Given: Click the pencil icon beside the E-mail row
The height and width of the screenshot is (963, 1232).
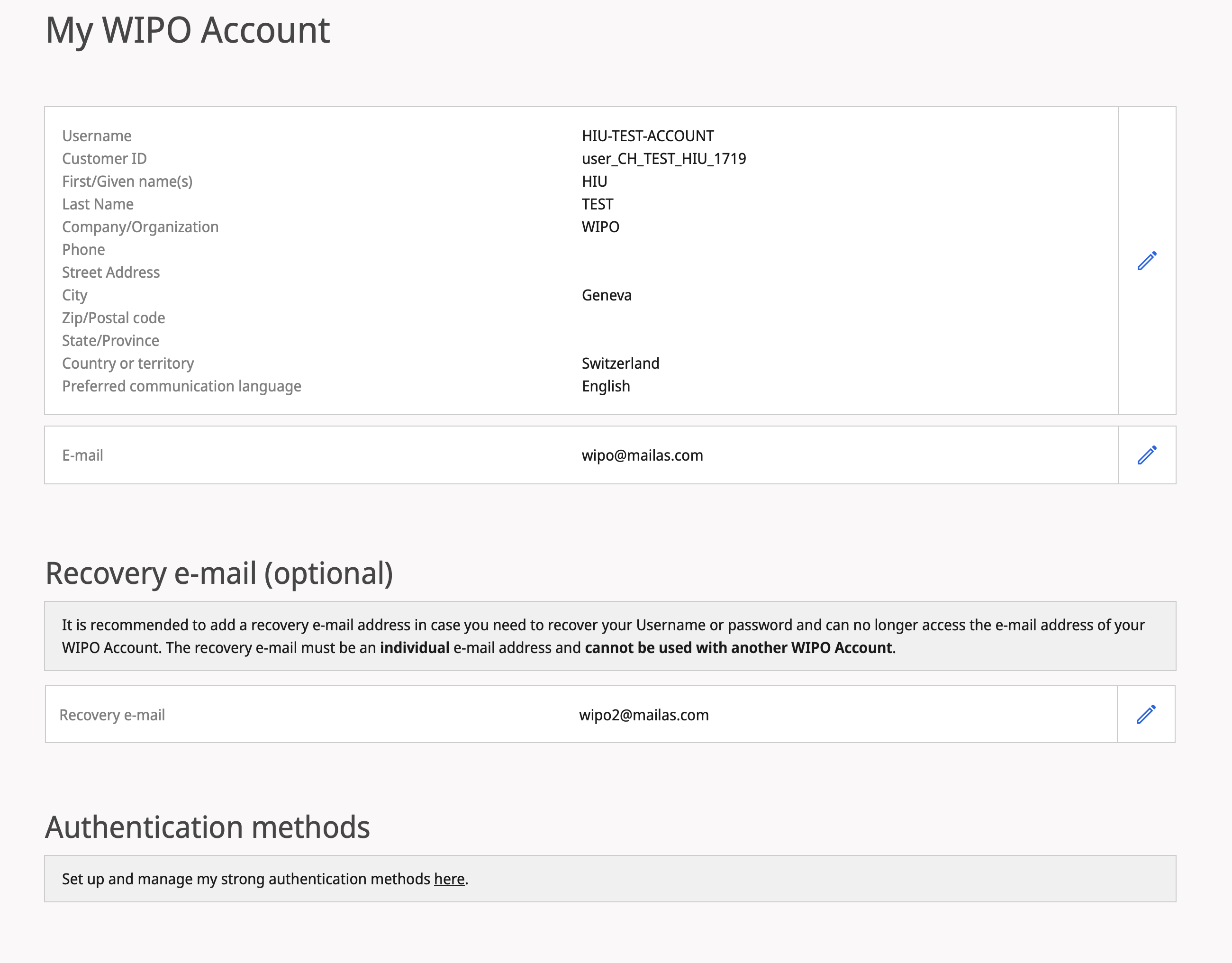Looking at the screenshot, I should click(1146, 454).
